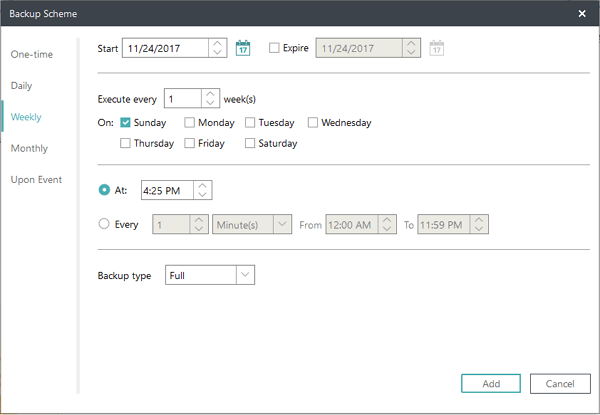600x415 pixels.
Task: Click the Execute every number field
Action: [x=183, y=99]
